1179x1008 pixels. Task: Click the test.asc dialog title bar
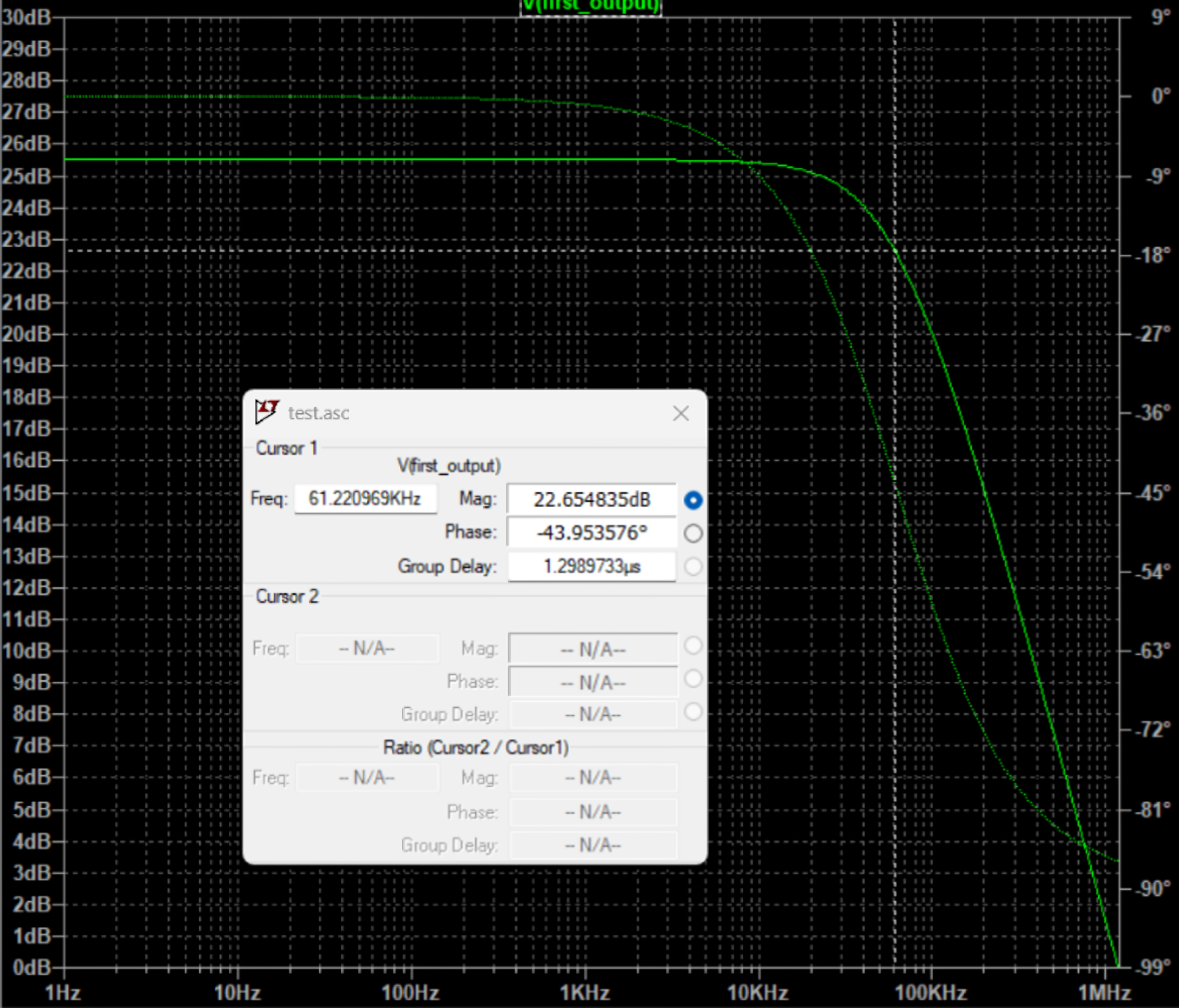(x=475, y=413)
